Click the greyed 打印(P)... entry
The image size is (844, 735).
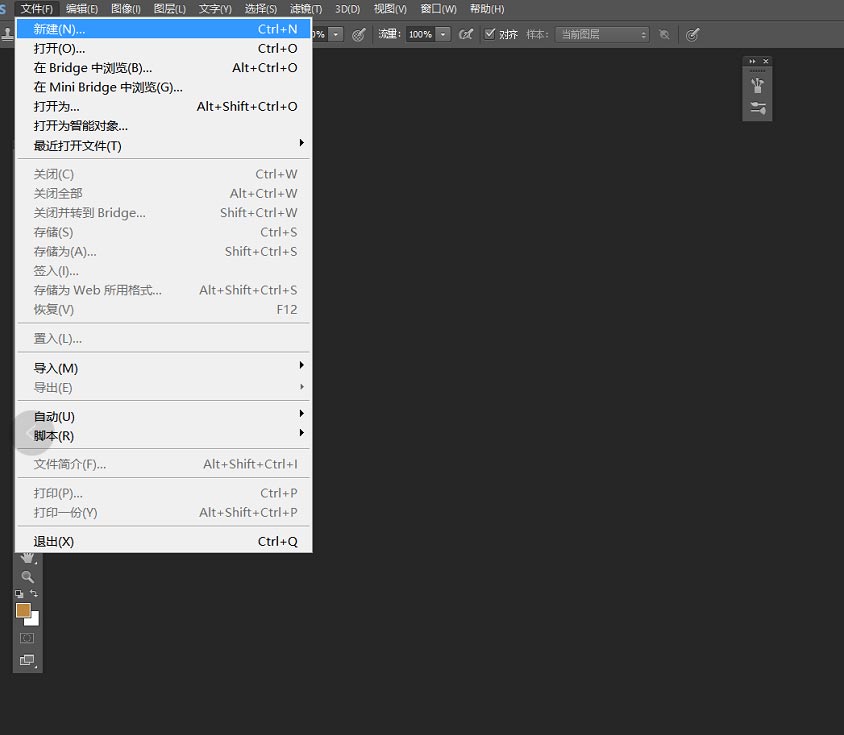(x=164, y=493)
